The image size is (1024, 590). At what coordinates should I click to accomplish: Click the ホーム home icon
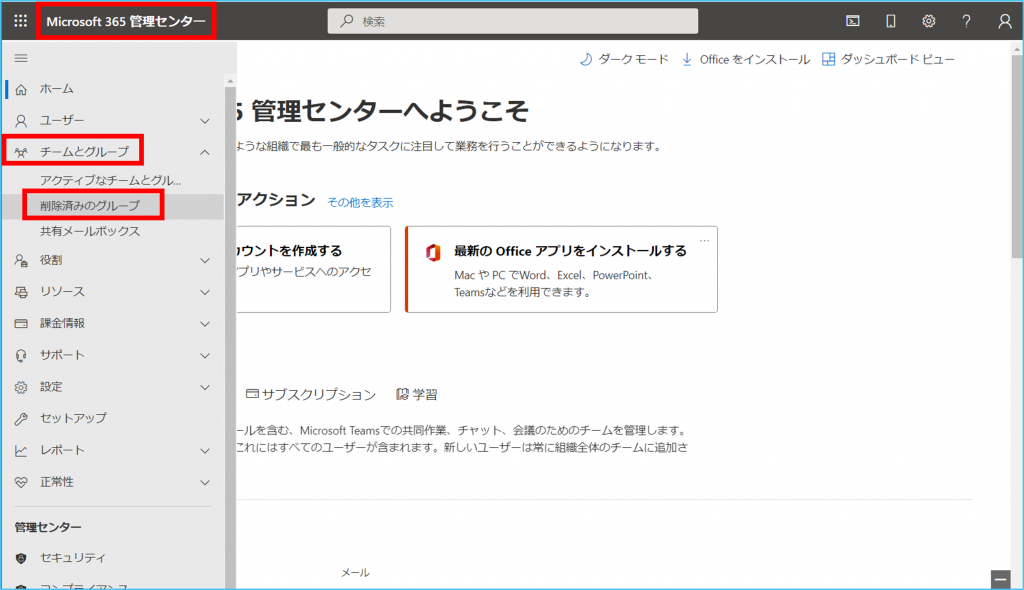pyautogui.click(x=21, y=89)
